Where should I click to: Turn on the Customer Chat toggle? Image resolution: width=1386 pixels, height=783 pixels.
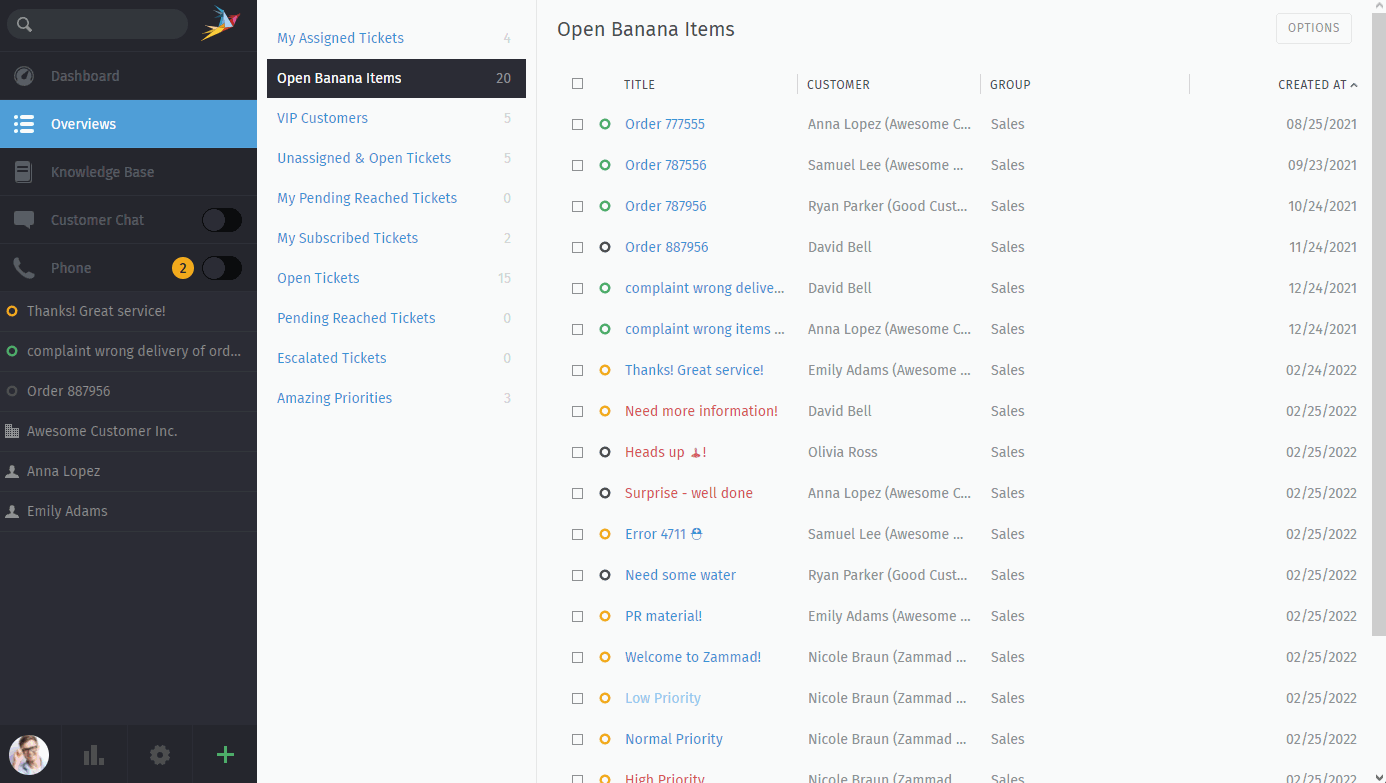[x=222, y=219]
